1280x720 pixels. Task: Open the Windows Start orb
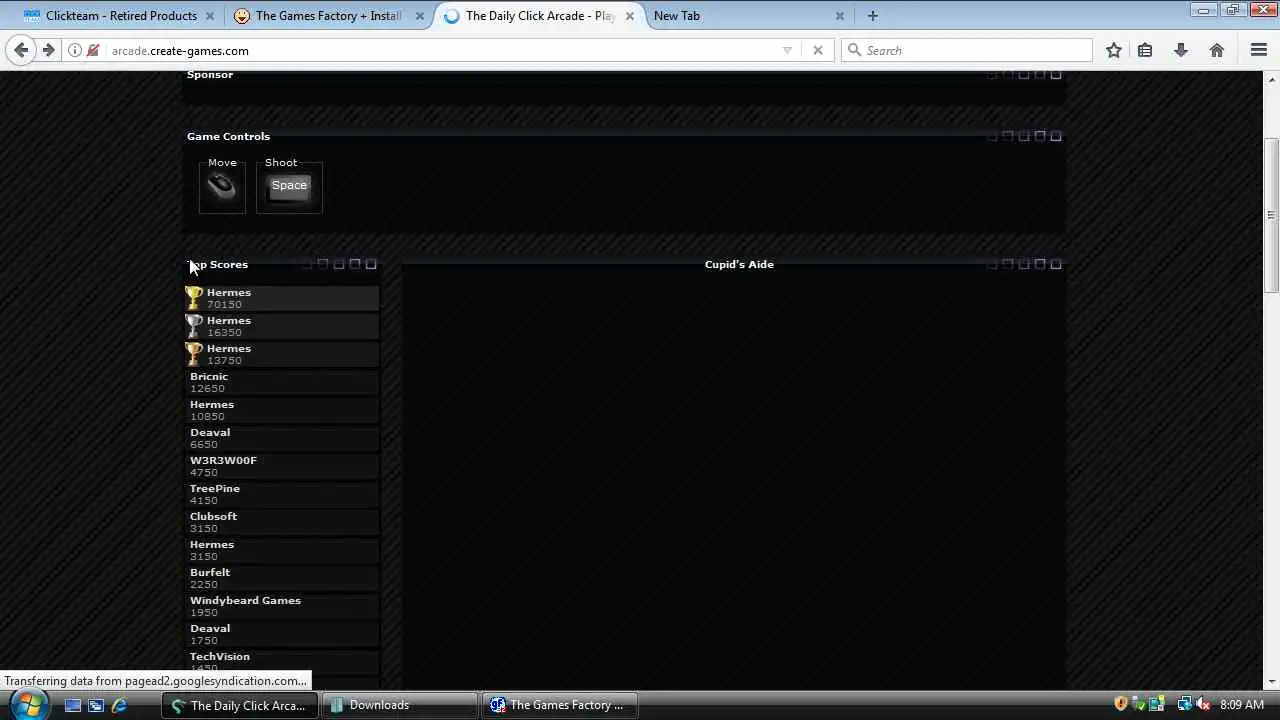coord(27,705)
